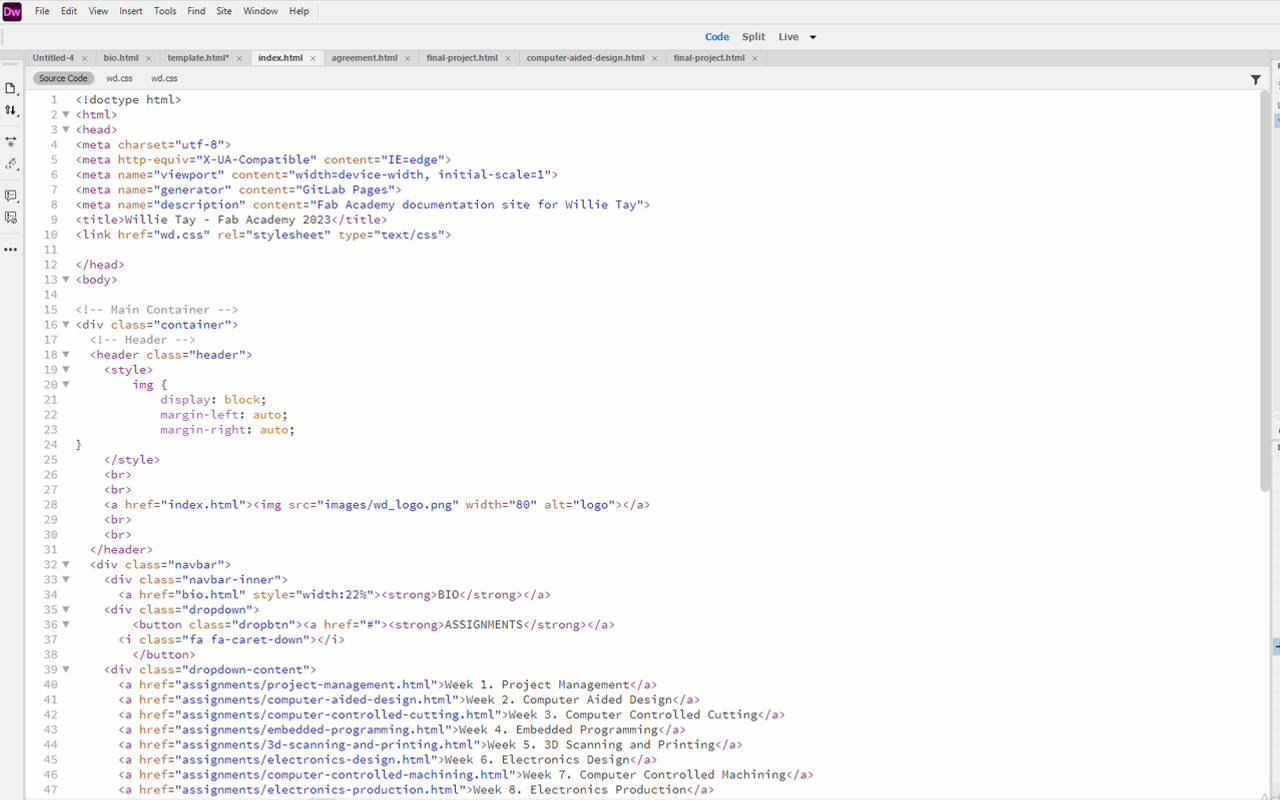Open the Insert menu
1280x800 pixels.
tap(131, 11)
